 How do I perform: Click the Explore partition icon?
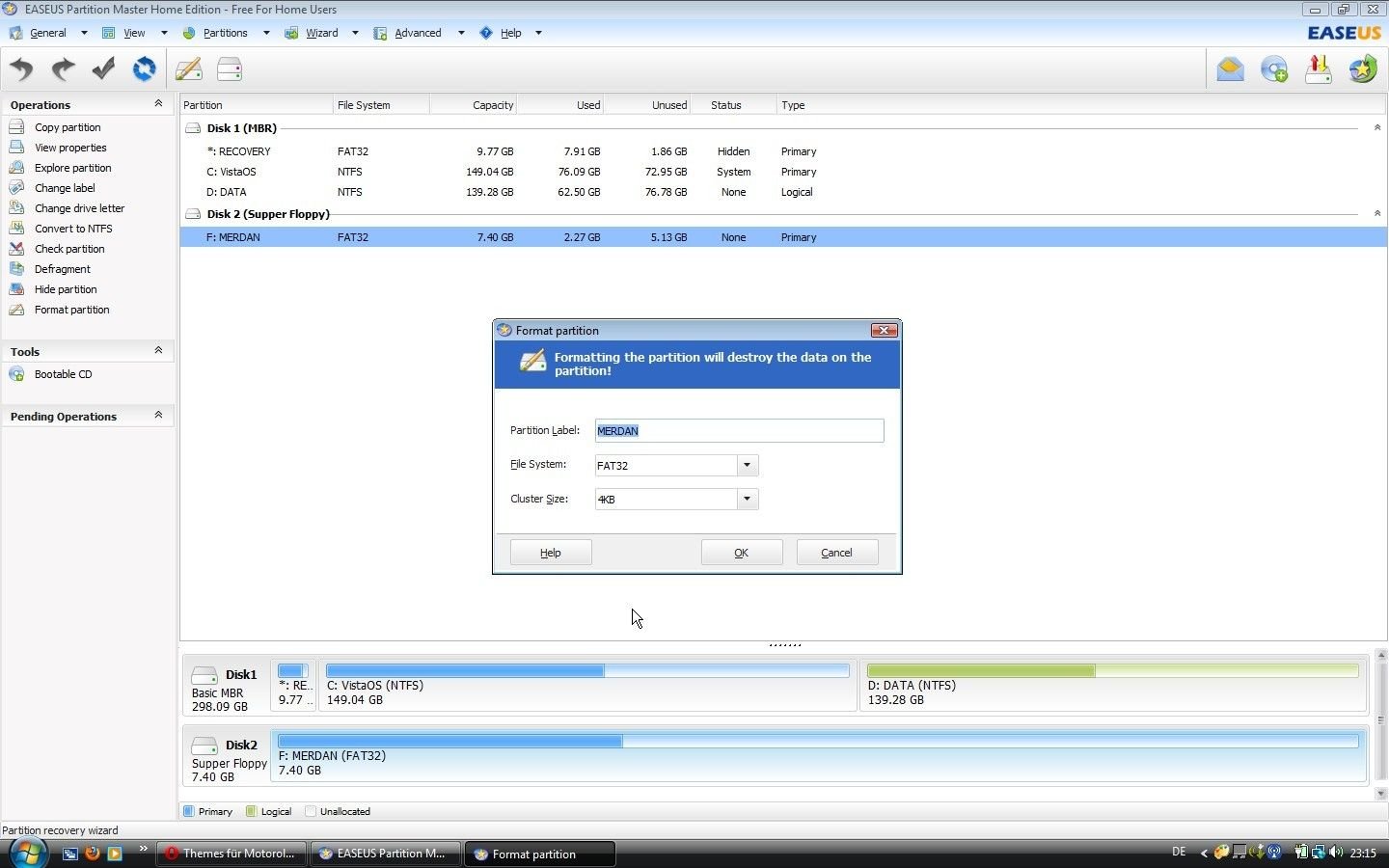(x=16, y=167)
